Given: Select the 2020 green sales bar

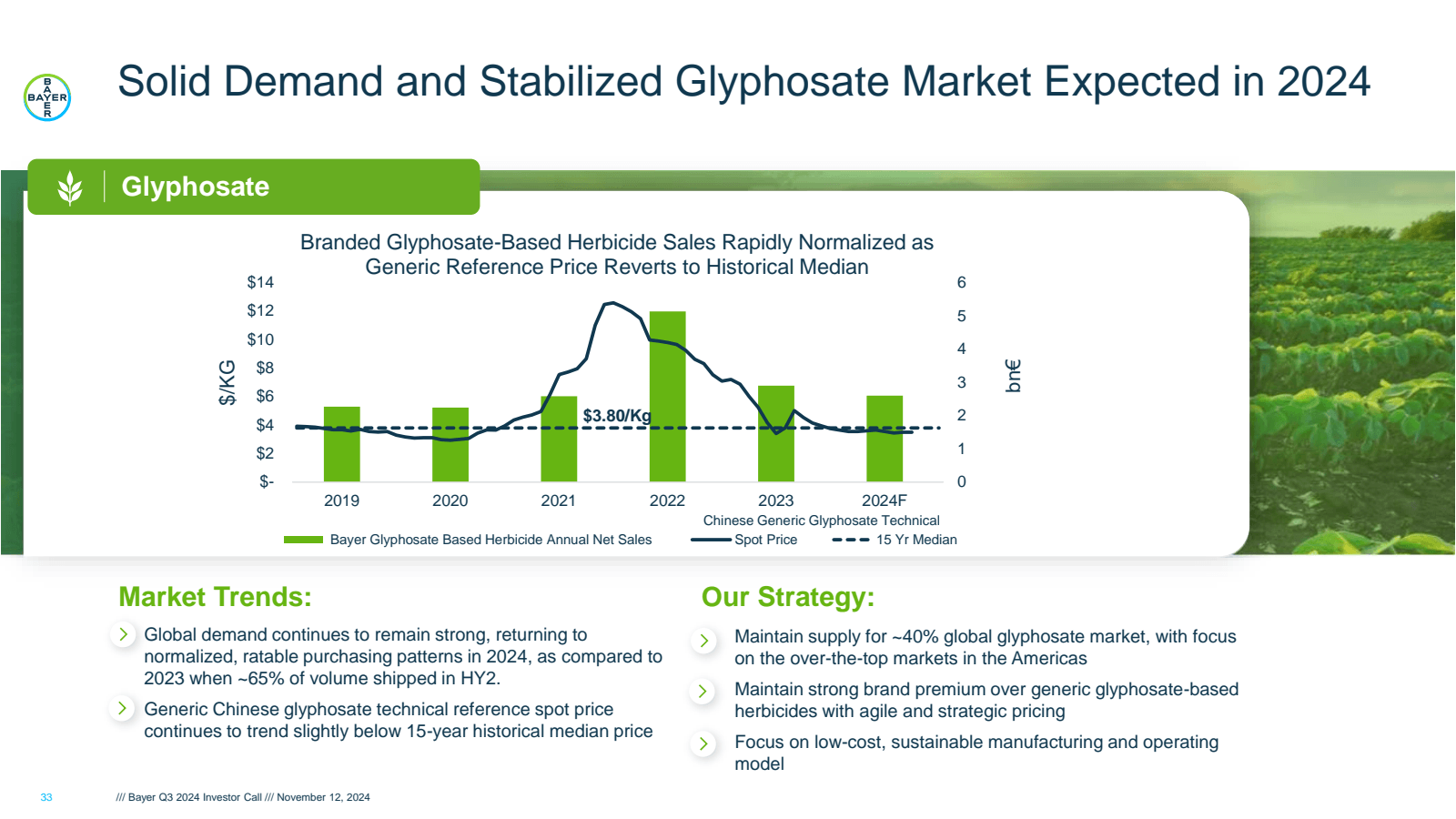Looking at the screenshot, I should tap(450, 445).
